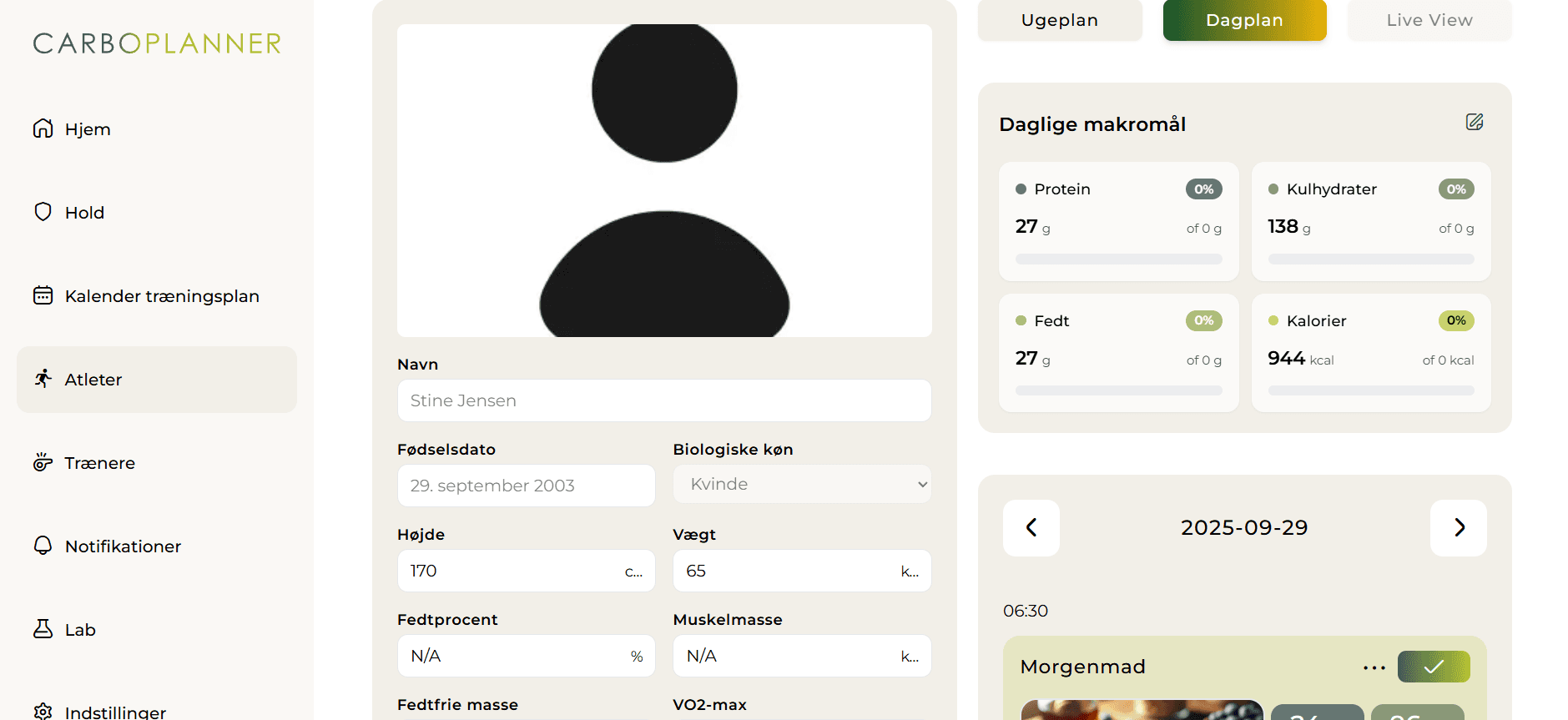Click the Kulhydrater progress bar
This screenshot has width=1568, height=720.
click(1371, 259)
